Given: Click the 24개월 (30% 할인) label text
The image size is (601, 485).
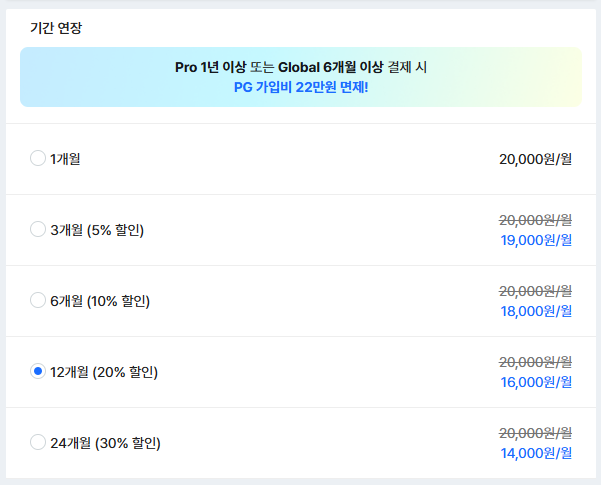Looking at the screenshot, I should point(105,443).
